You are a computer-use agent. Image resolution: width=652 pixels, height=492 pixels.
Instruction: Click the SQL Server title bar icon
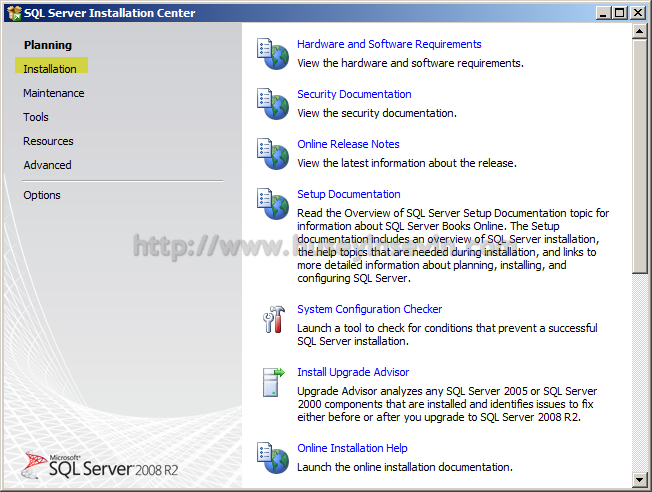pos(14,13)
